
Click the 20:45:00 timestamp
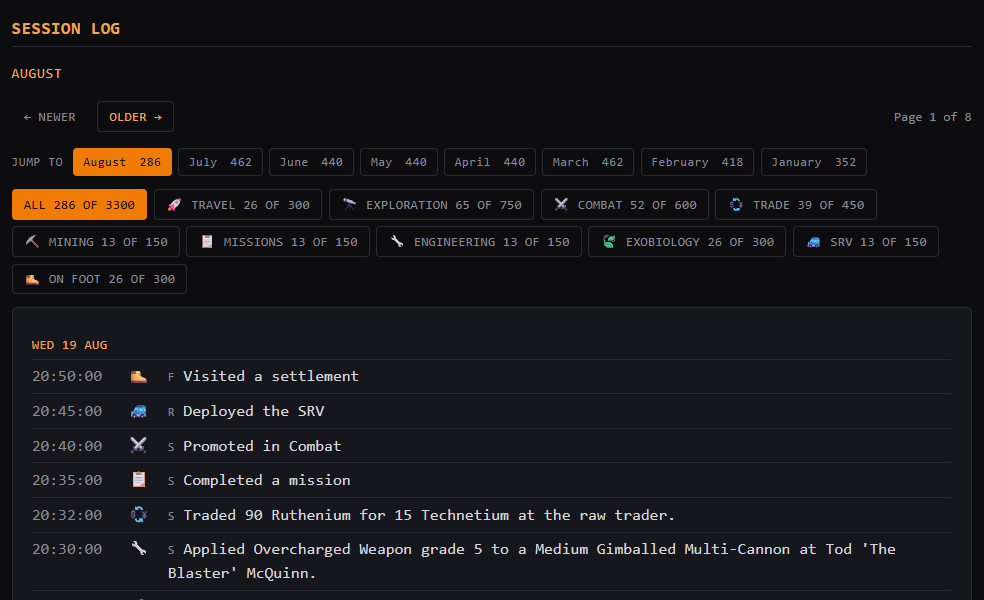[67, 411]
